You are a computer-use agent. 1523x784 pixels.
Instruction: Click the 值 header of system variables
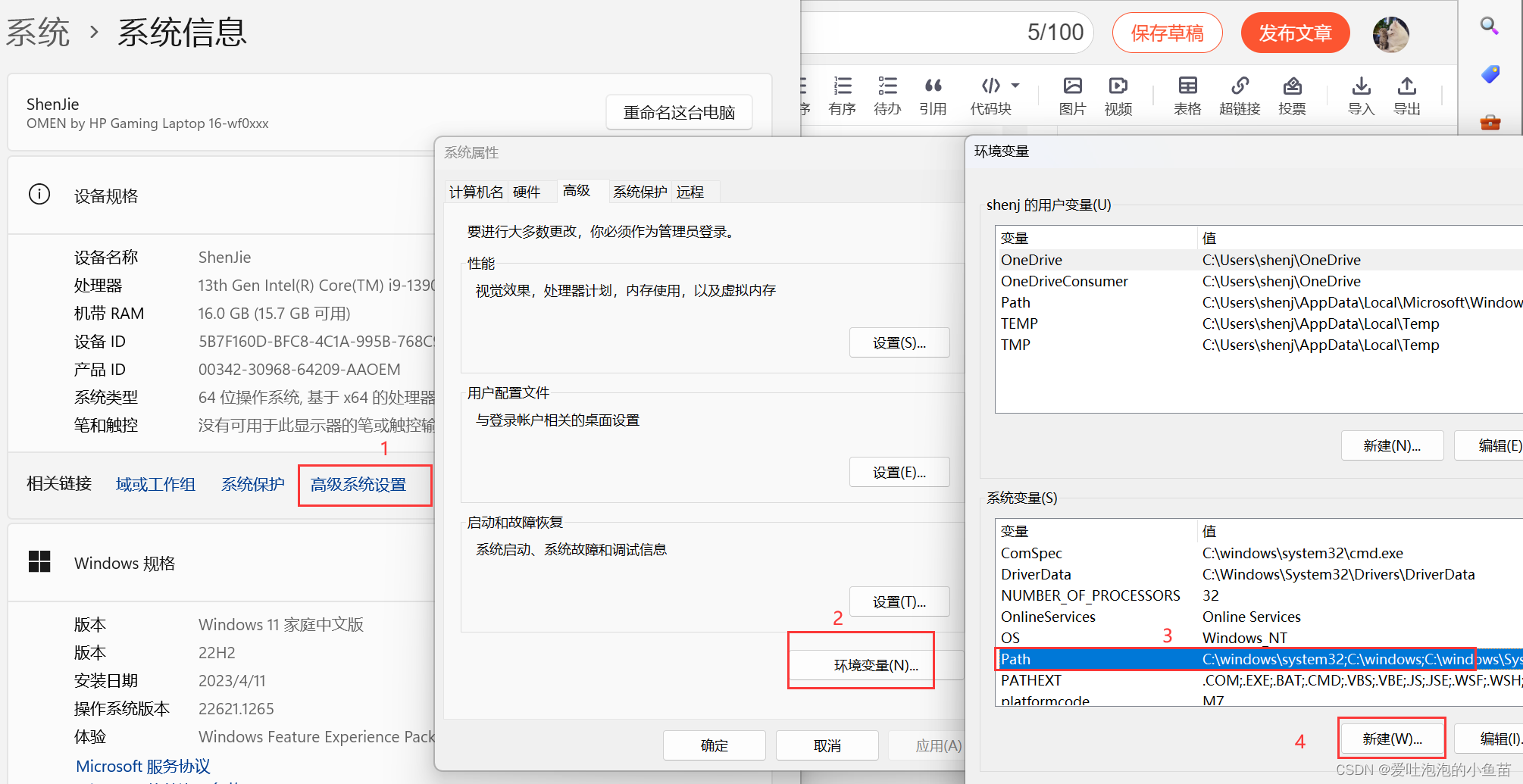[1361, 531]
